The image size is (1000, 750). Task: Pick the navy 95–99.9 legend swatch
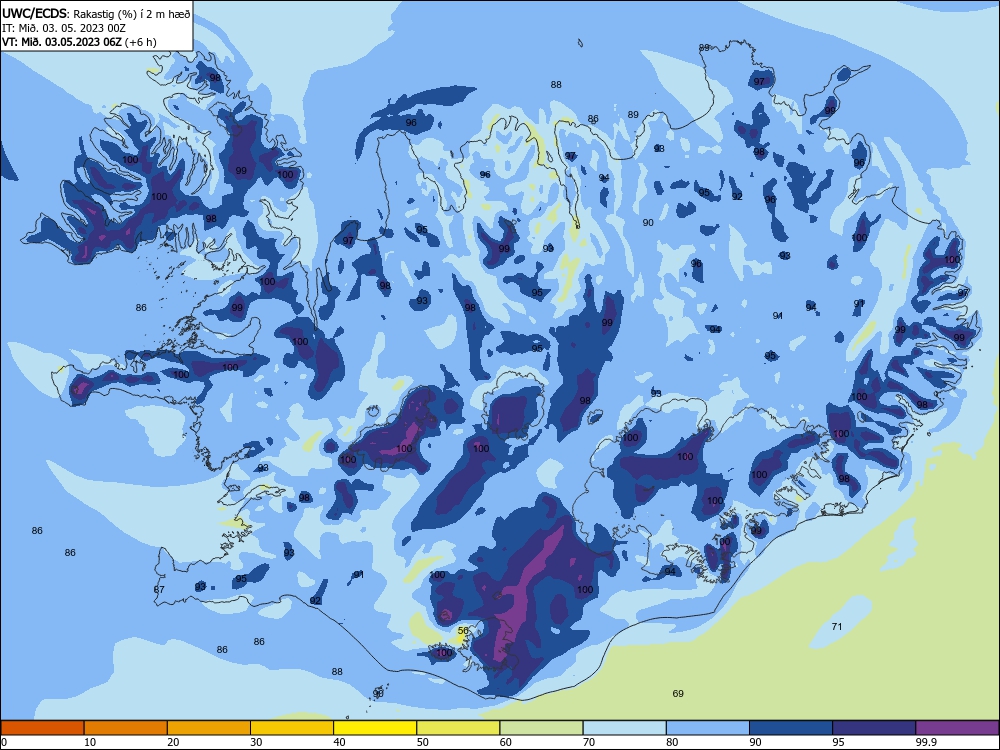click(x=874, y=728)
